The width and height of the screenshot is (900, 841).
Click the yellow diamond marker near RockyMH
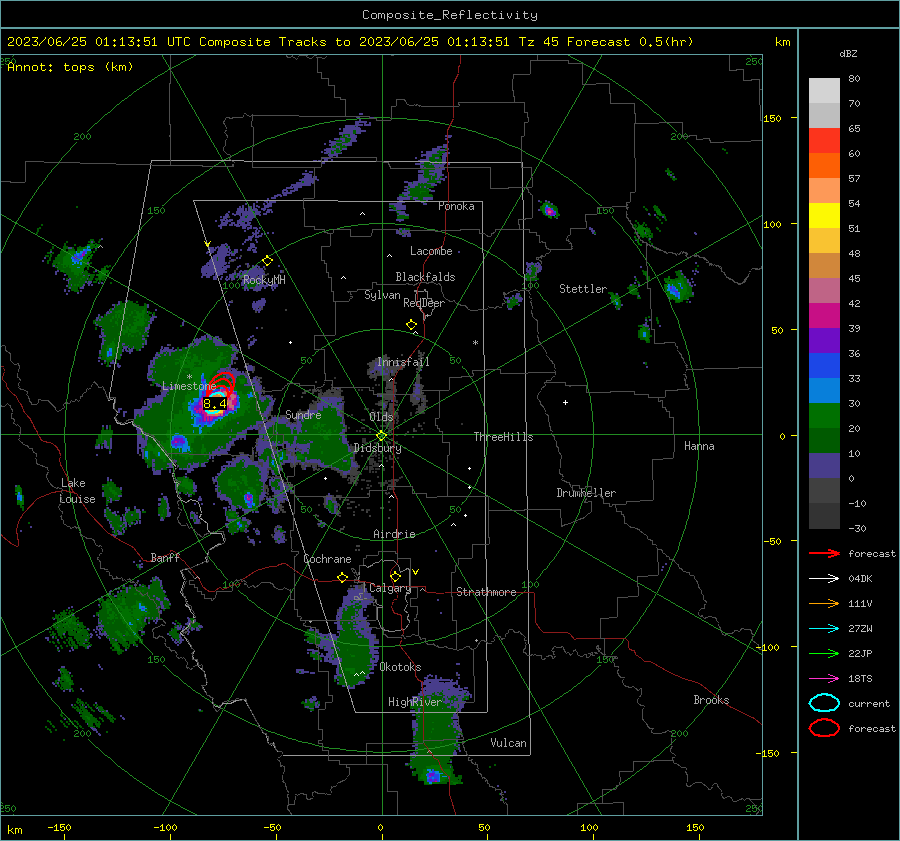267,261
